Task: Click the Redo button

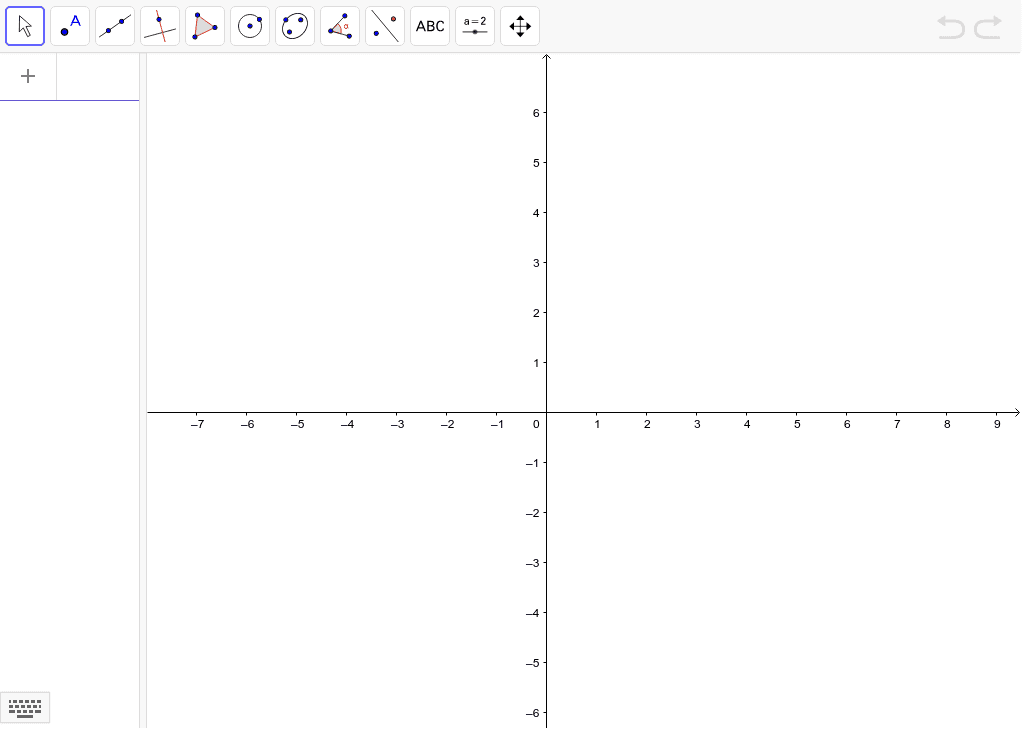Action: (x=987, y=27)
